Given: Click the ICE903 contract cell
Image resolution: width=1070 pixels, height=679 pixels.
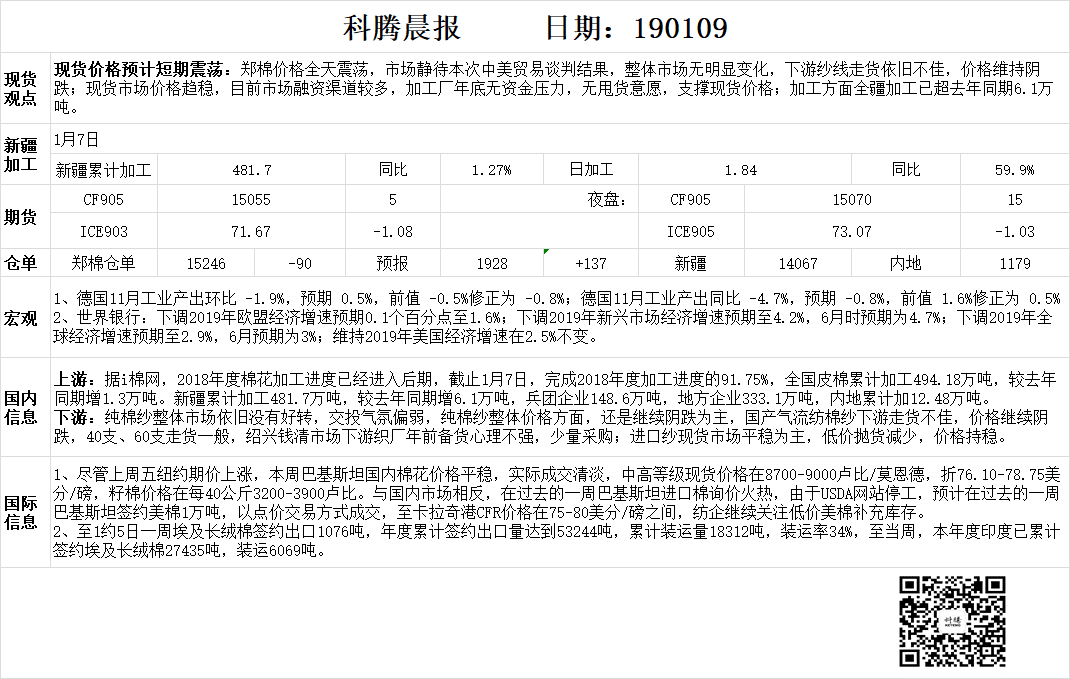Looking at the screenshot, I should 103,231.
